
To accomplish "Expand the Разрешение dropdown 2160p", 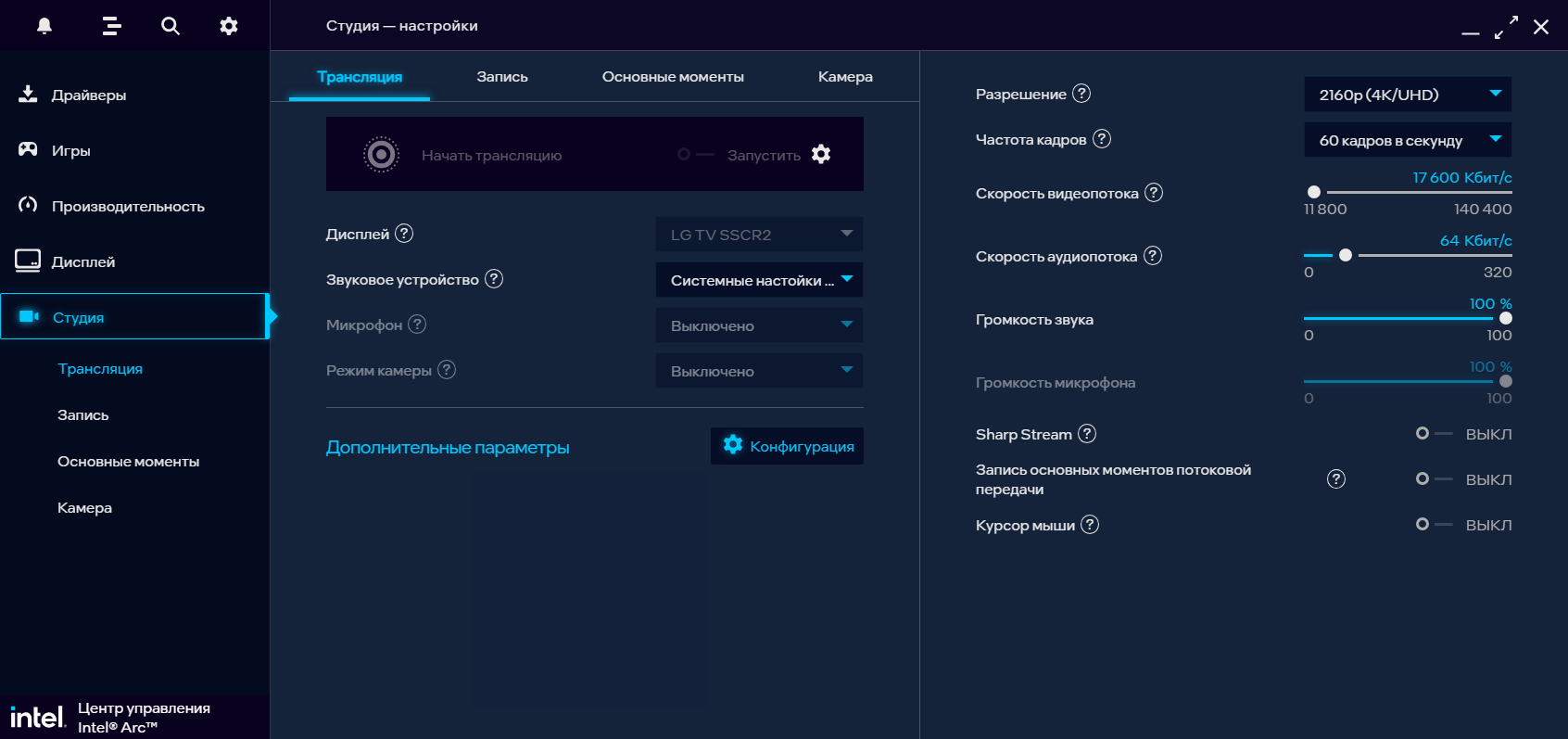I will [1408, 95].
